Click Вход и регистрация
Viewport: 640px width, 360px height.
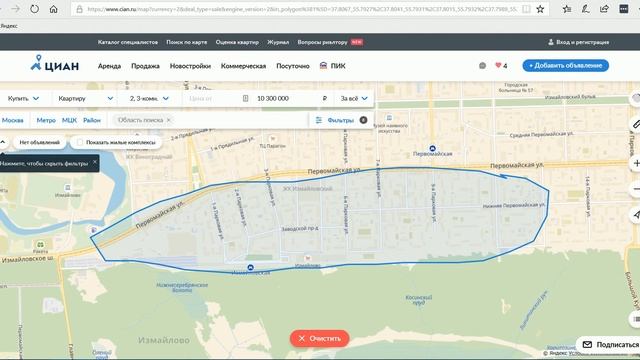pos(578,42)
